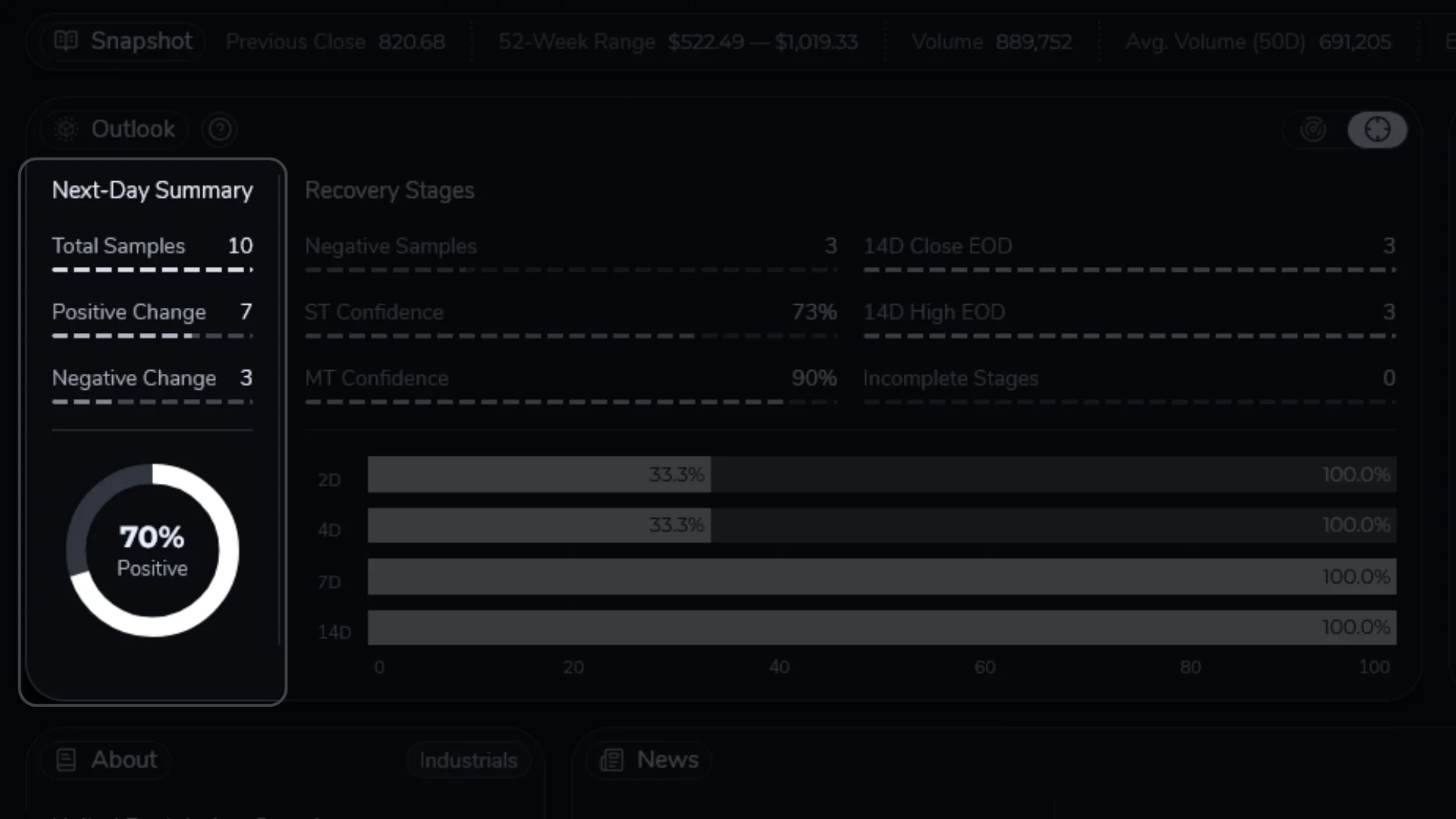Image resolution: width=1456 pixels, height=819 pixels.
Task: Click the 2D recovery stage bar
Action: tap(539, 475)
